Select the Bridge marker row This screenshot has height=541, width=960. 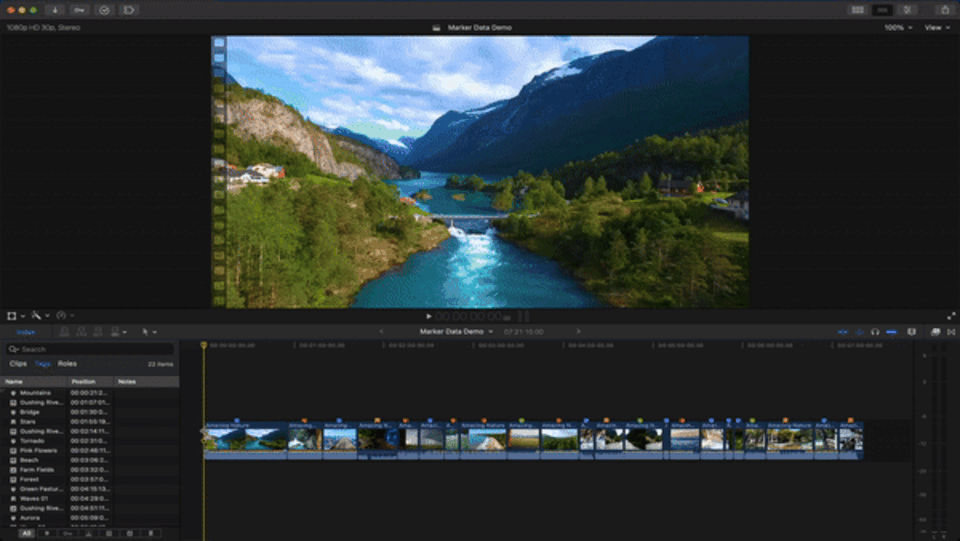89,412
